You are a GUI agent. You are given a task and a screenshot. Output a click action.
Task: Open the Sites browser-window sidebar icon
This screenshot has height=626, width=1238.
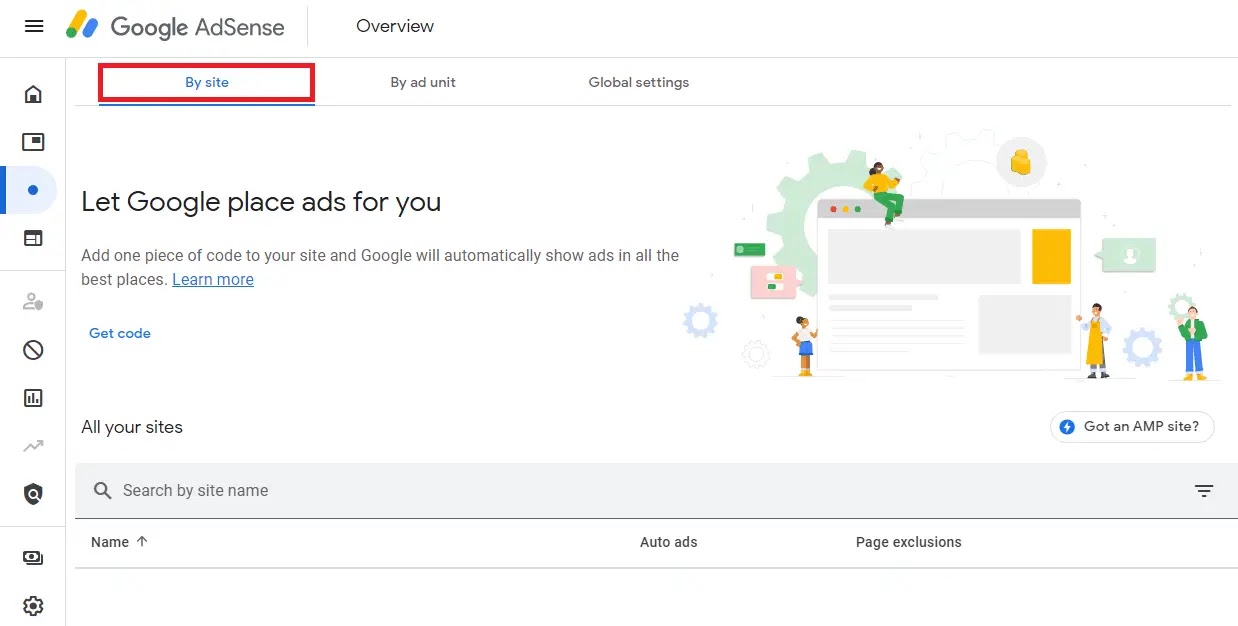coord(33,238)
